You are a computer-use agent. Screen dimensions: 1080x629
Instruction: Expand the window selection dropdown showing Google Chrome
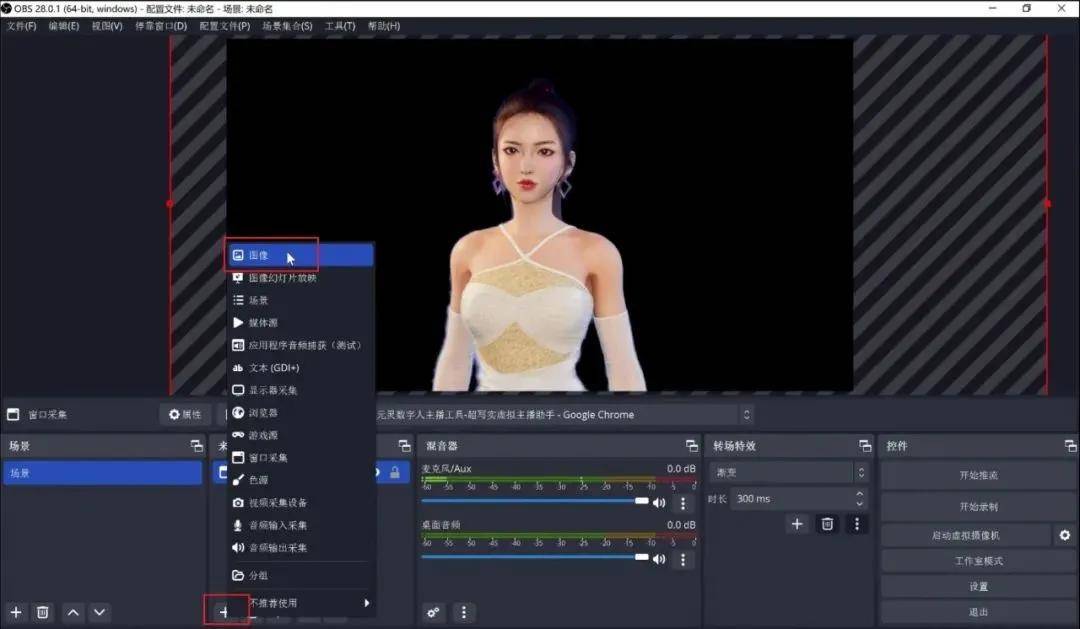(746, 414)
